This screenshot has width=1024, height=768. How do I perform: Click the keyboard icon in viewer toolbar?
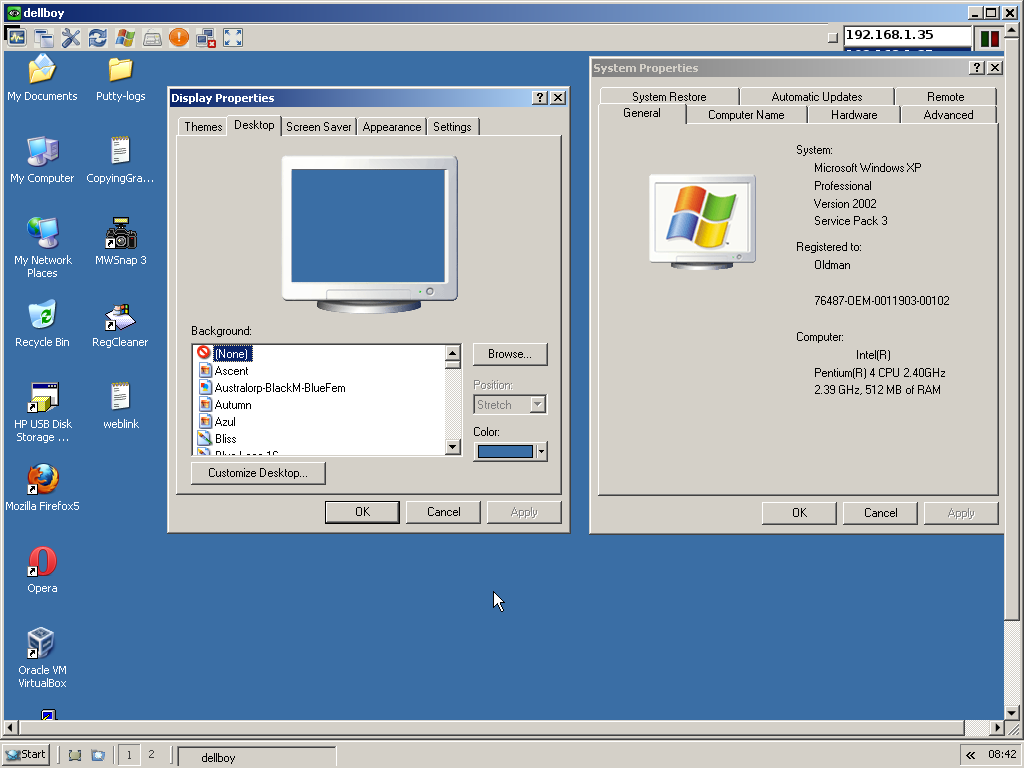[x=152, y=38]
